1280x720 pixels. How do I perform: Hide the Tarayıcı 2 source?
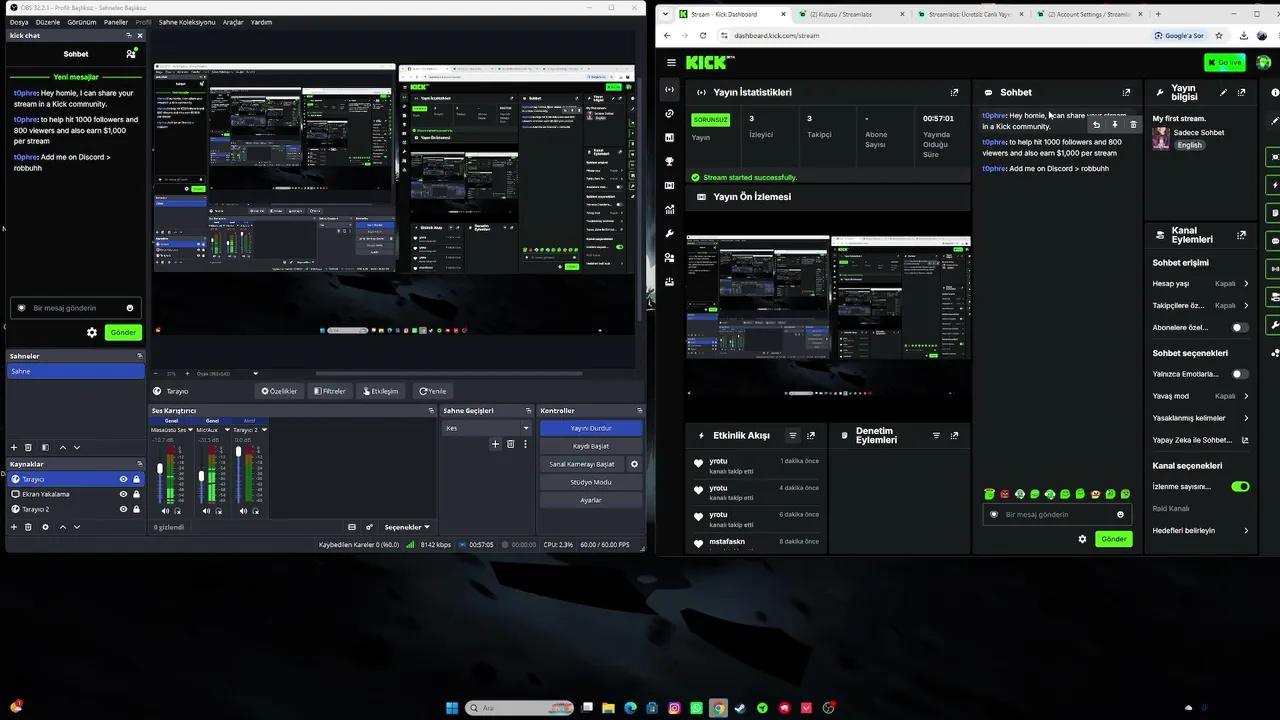[x=124, y=509]
